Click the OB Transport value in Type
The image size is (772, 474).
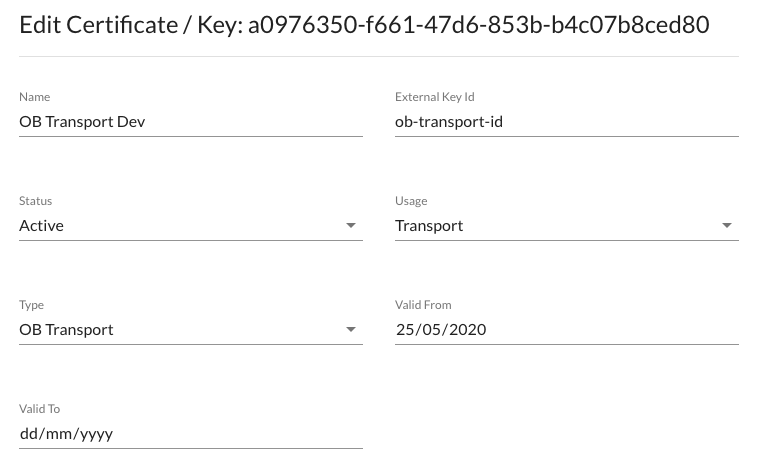(x=66, y=330)
